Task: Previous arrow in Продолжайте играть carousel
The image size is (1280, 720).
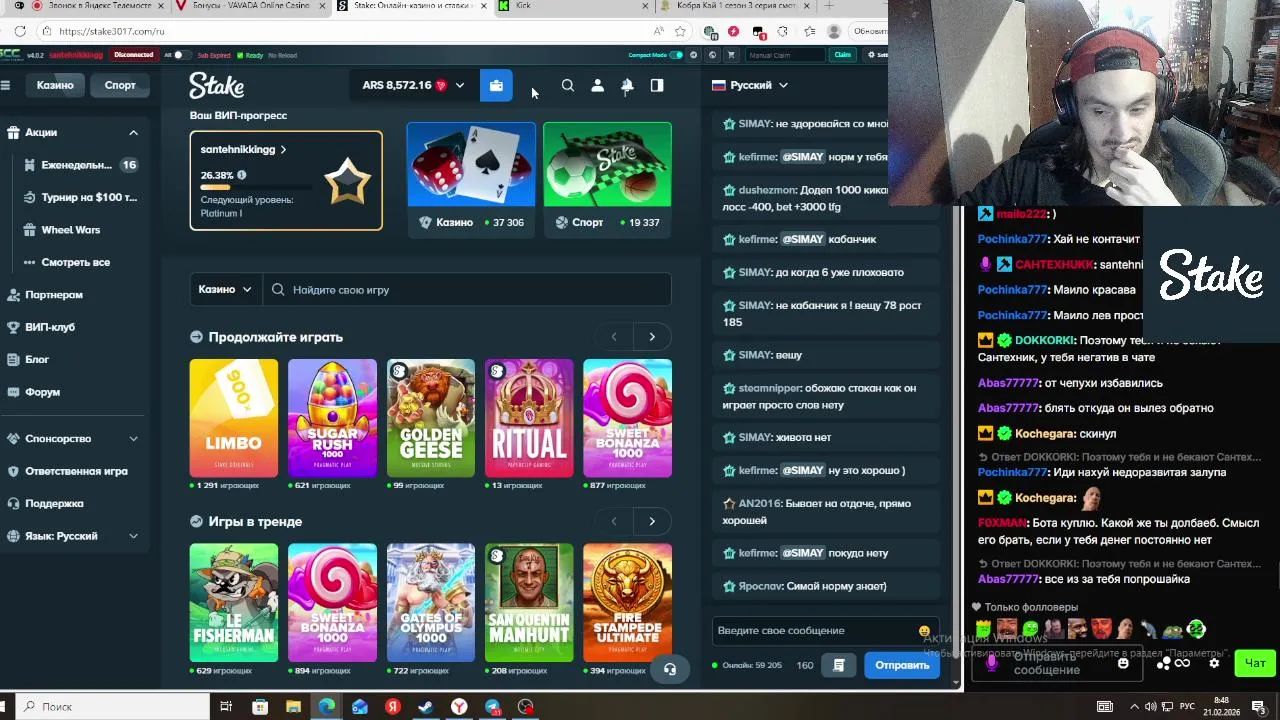Action: 614,337
